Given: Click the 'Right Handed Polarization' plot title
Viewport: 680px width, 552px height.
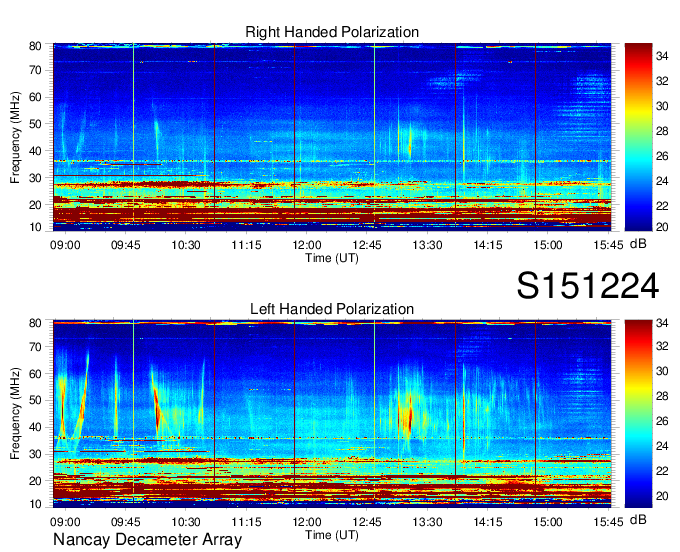Looking at the screenshot, I should coord(332,32).
